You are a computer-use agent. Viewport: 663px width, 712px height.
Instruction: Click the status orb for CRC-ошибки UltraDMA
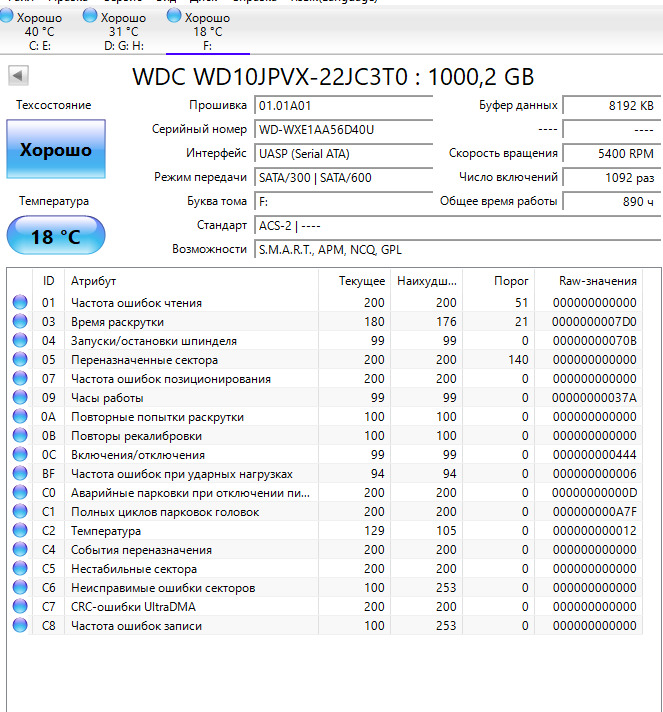(20, 607)
